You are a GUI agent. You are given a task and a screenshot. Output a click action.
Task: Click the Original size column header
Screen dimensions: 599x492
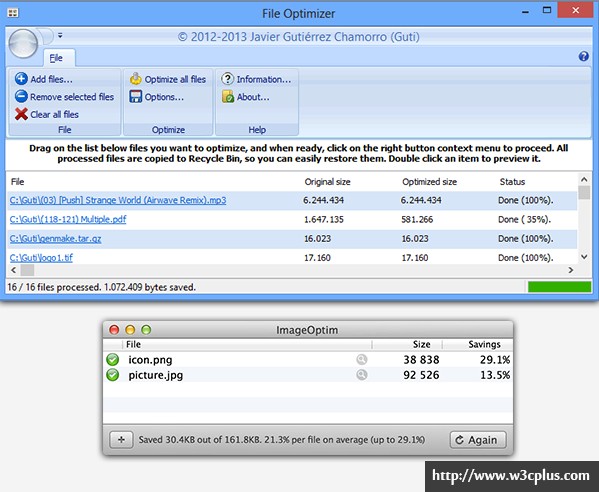327,182
